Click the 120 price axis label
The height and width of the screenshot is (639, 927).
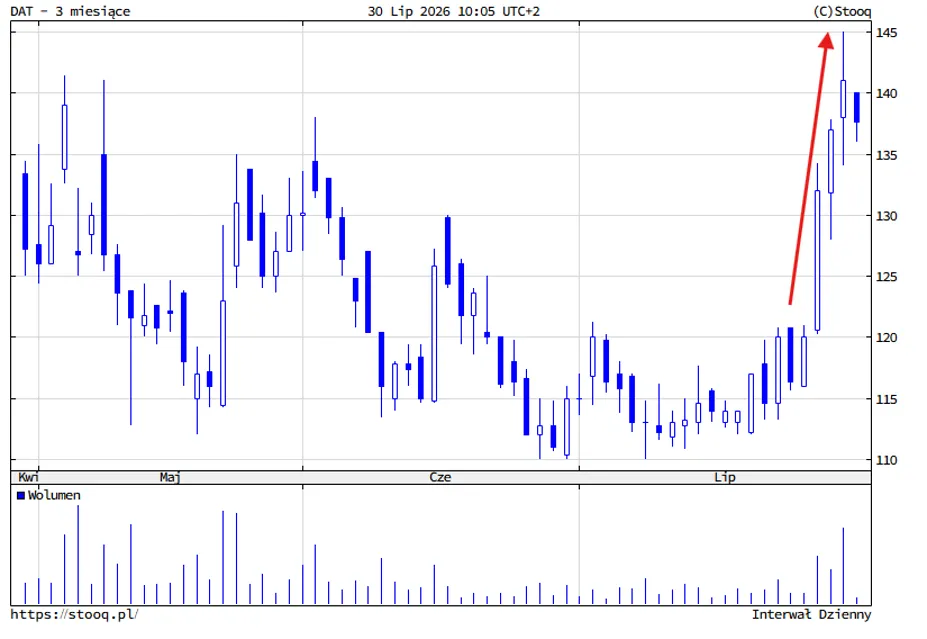886,338
